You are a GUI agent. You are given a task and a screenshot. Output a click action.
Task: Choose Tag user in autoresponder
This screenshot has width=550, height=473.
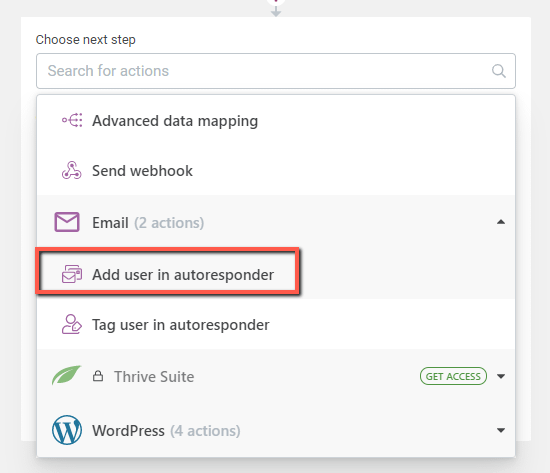click(x=276, y=324)
